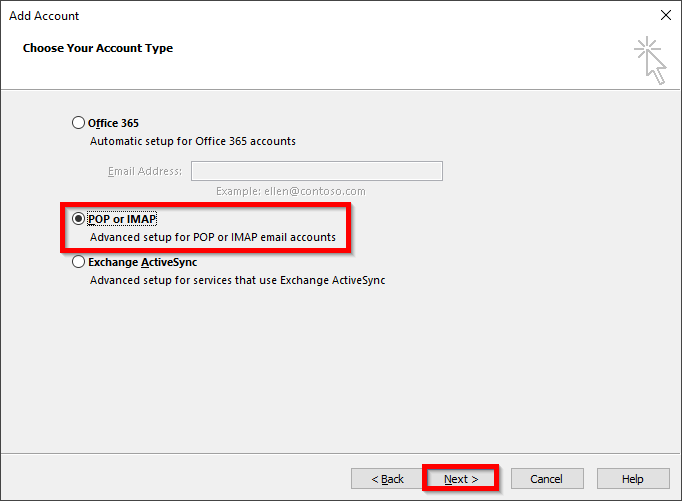Open Help for account setup
This screenshot has height=501, width=682.
[633, 479]
